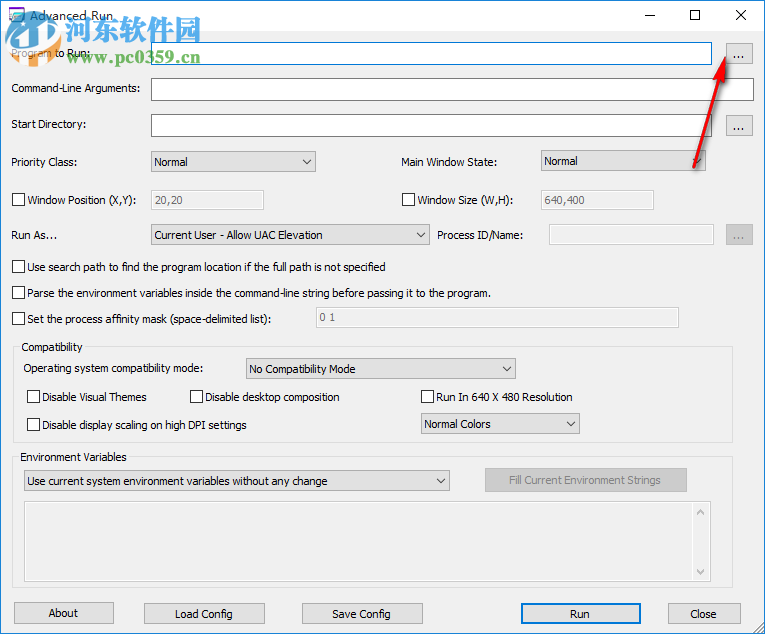Screen dimensions: 765x634
Task: Maximize the Advanced Run window
Action: click(695, 16)
